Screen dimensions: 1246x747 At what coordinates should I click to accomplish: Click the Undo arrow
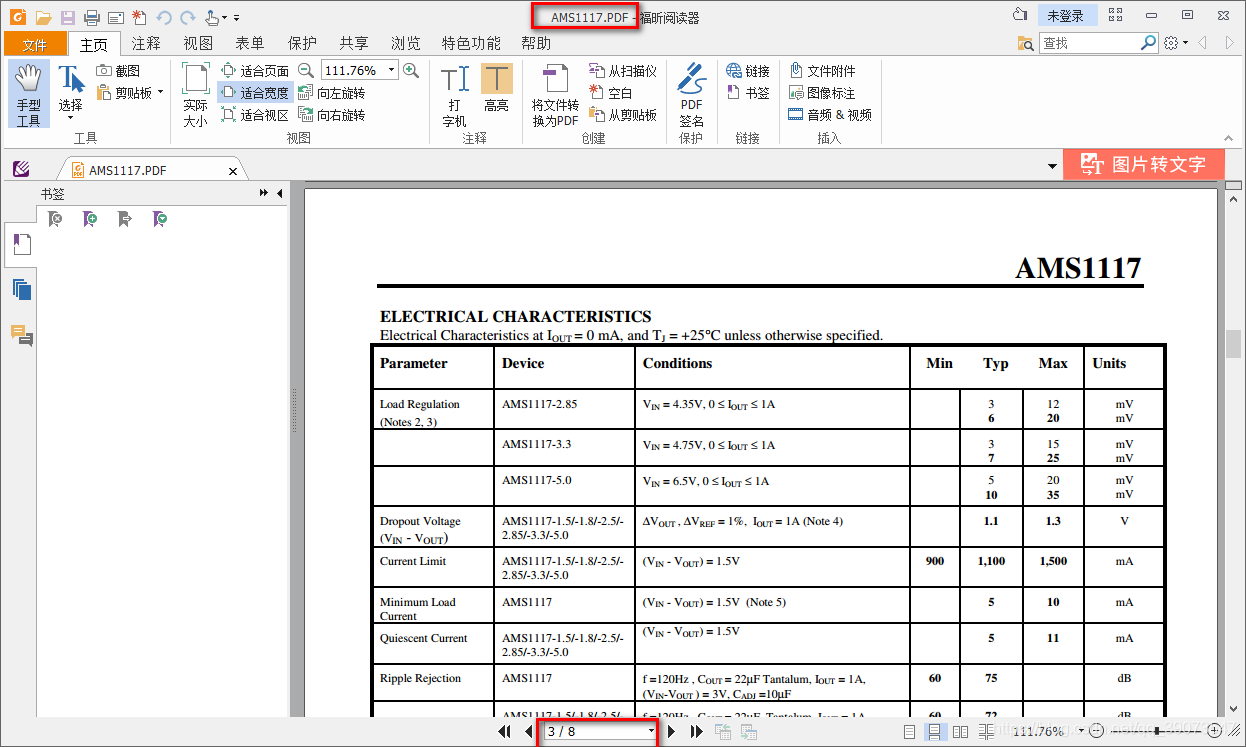(164, 17)
